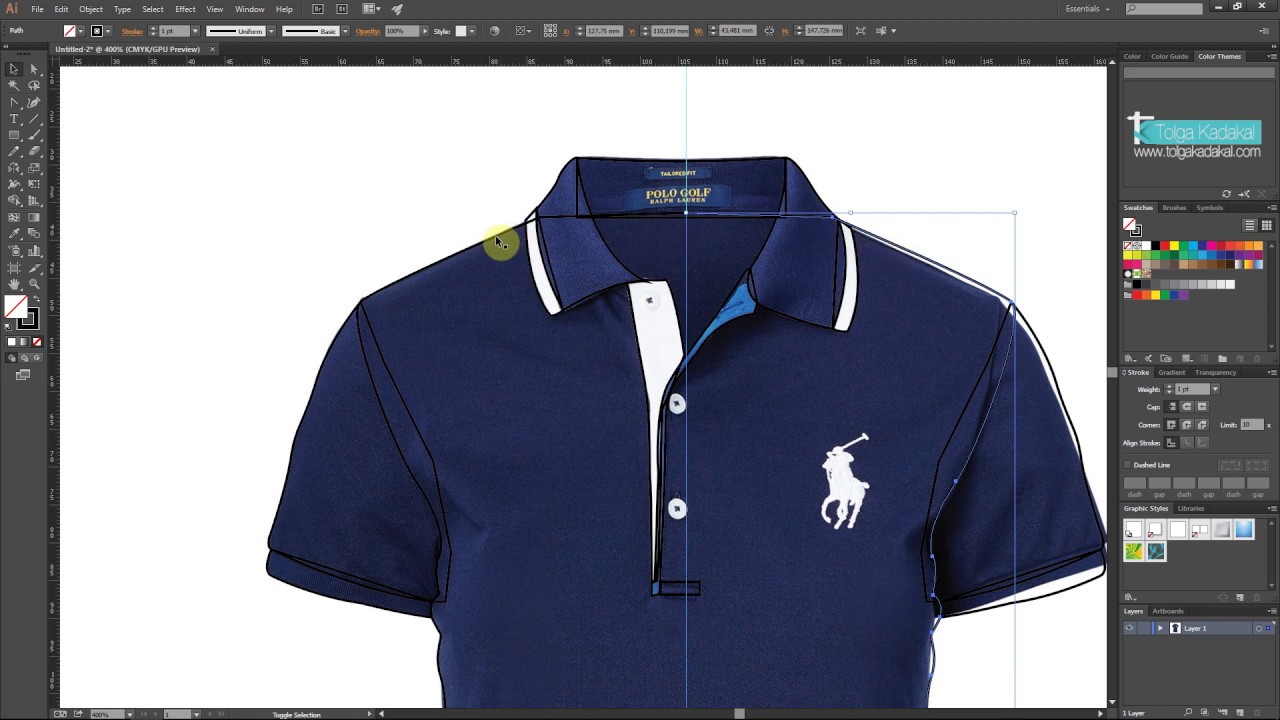Screen dimensions: 1280x720
Task: Switch to the Artboards tab
Action: [x=1168, y=611]
